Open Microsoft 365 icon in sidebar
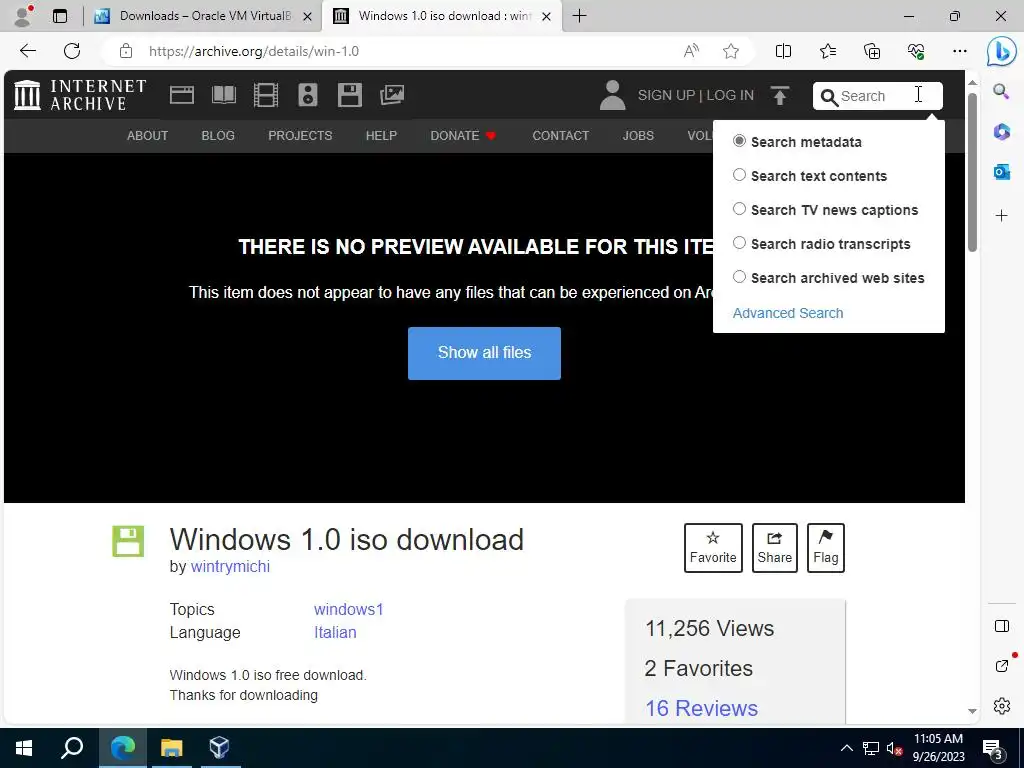 (1001, 131)
